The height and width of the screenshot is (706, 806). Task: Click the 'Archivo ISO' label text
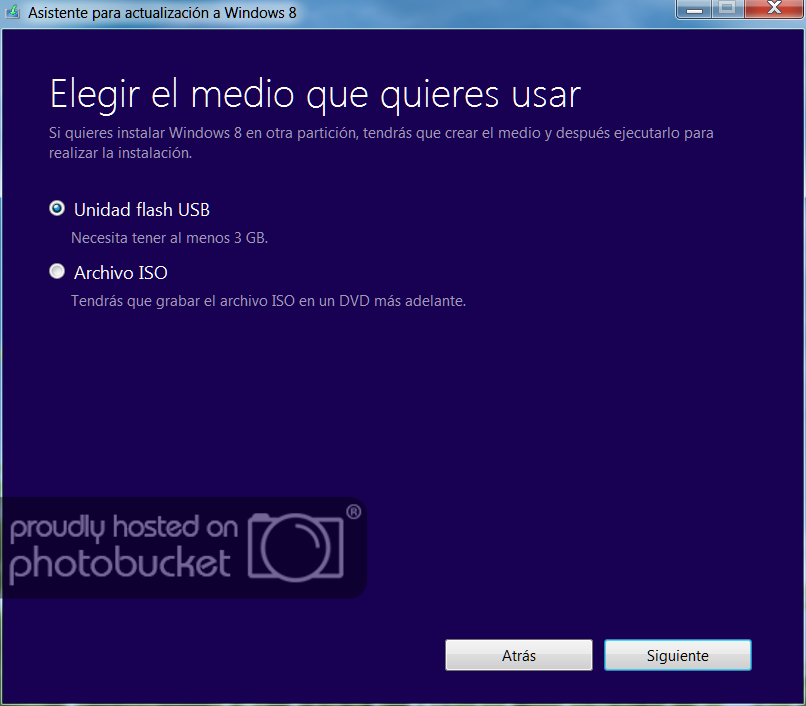[121, 273]
